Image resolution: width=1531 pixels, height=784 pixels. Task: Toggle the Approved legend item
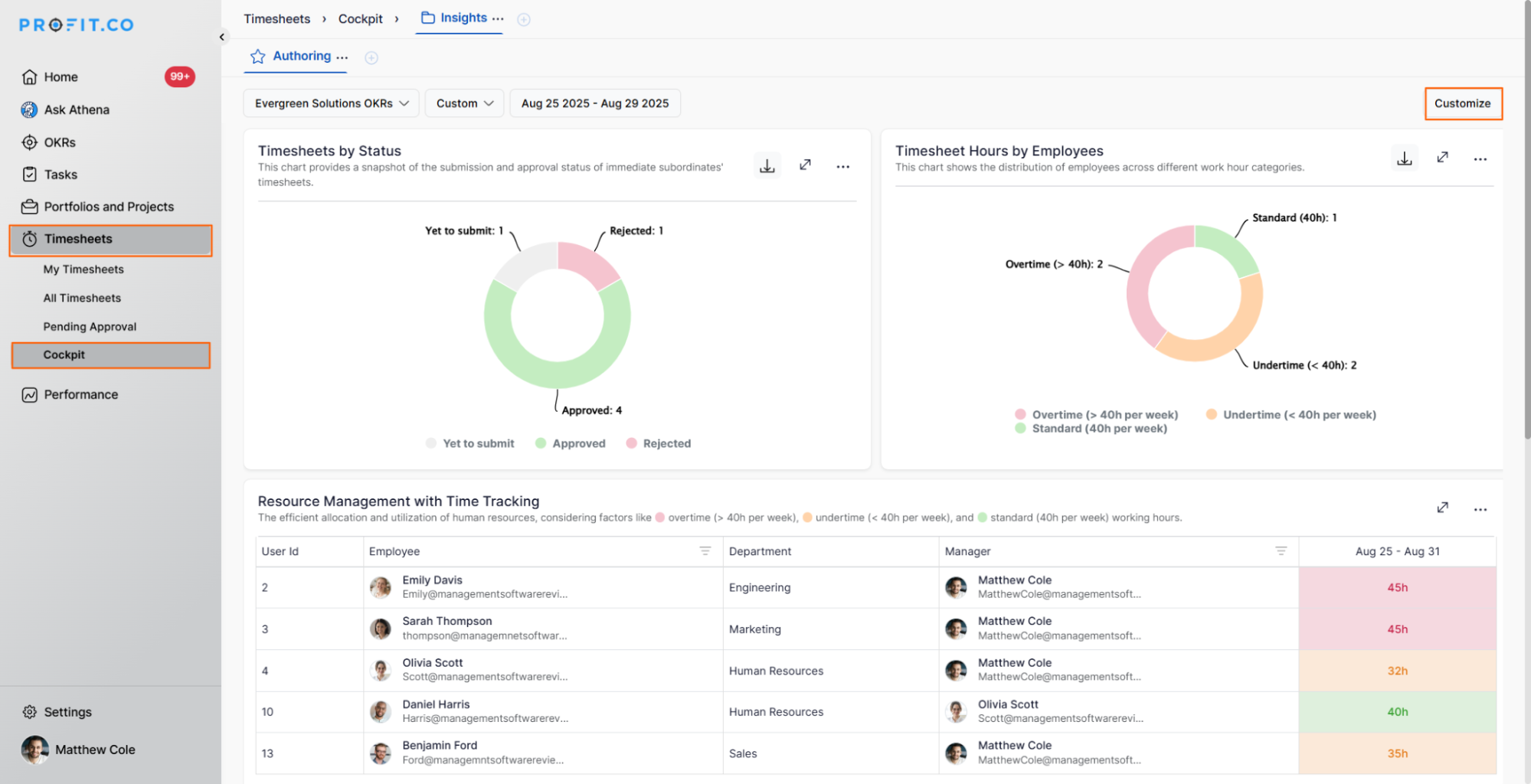pos(570,443)
